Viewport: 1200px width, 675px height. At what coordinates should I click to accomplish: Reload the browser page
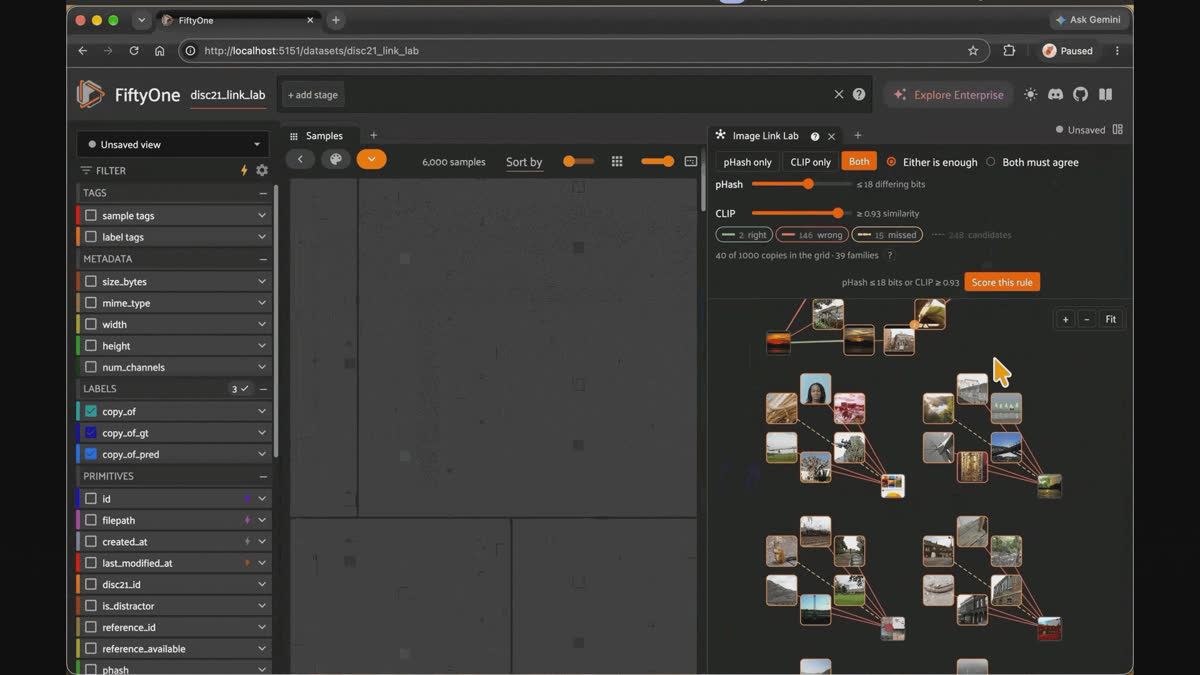[134, 50]
